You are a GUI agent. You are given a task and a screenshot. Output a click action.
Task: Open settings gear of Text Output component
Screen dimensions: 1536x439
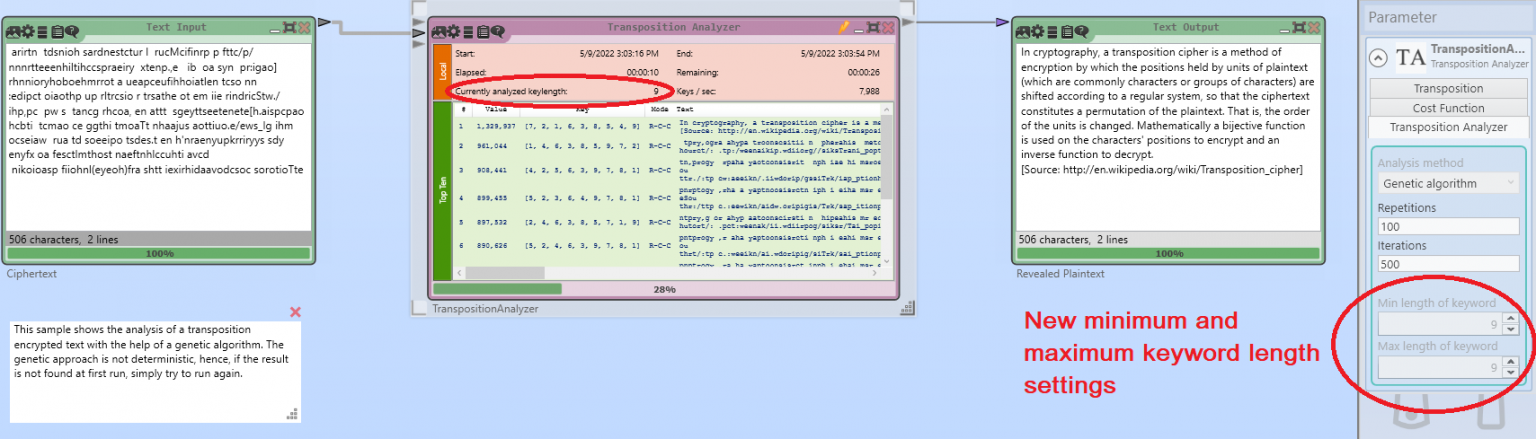pos(1038,32)
